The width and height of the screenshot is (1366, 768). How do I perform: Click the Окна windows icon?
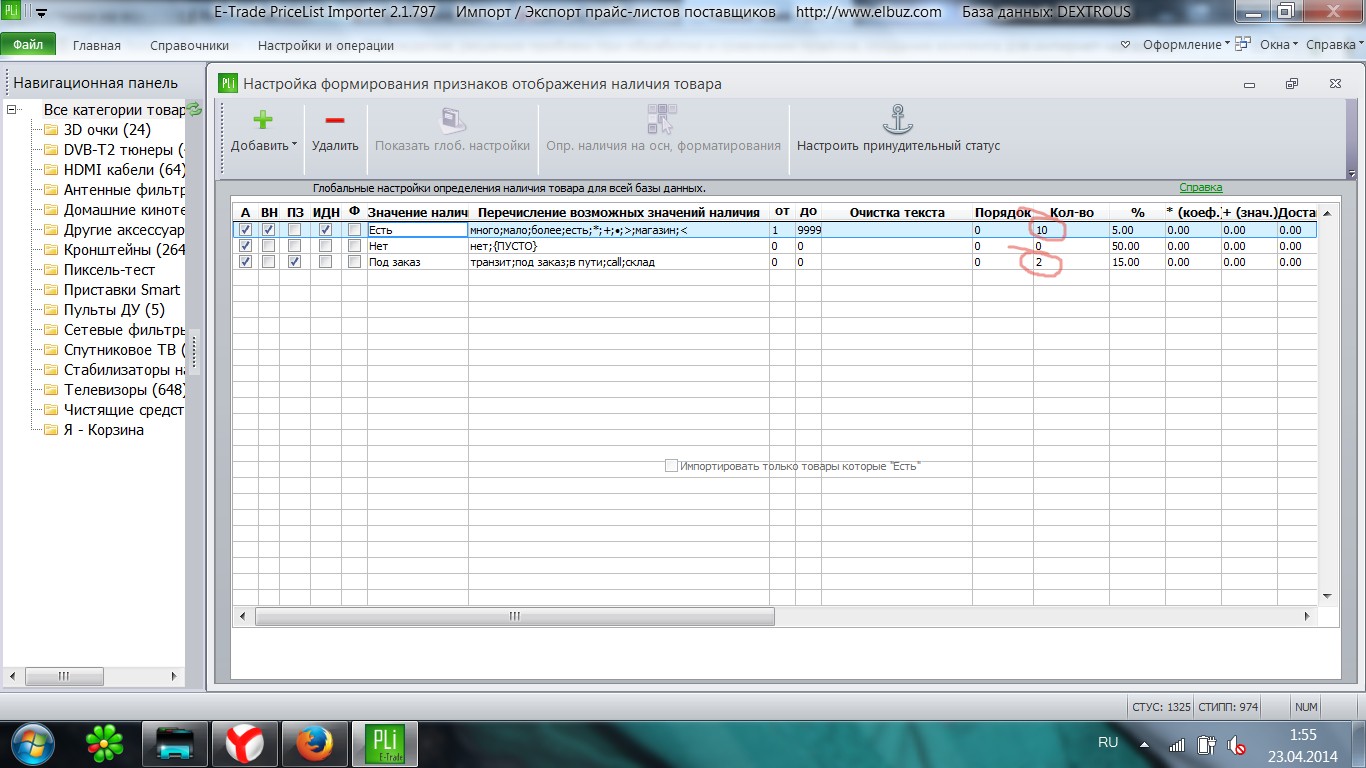[1243, 44]
